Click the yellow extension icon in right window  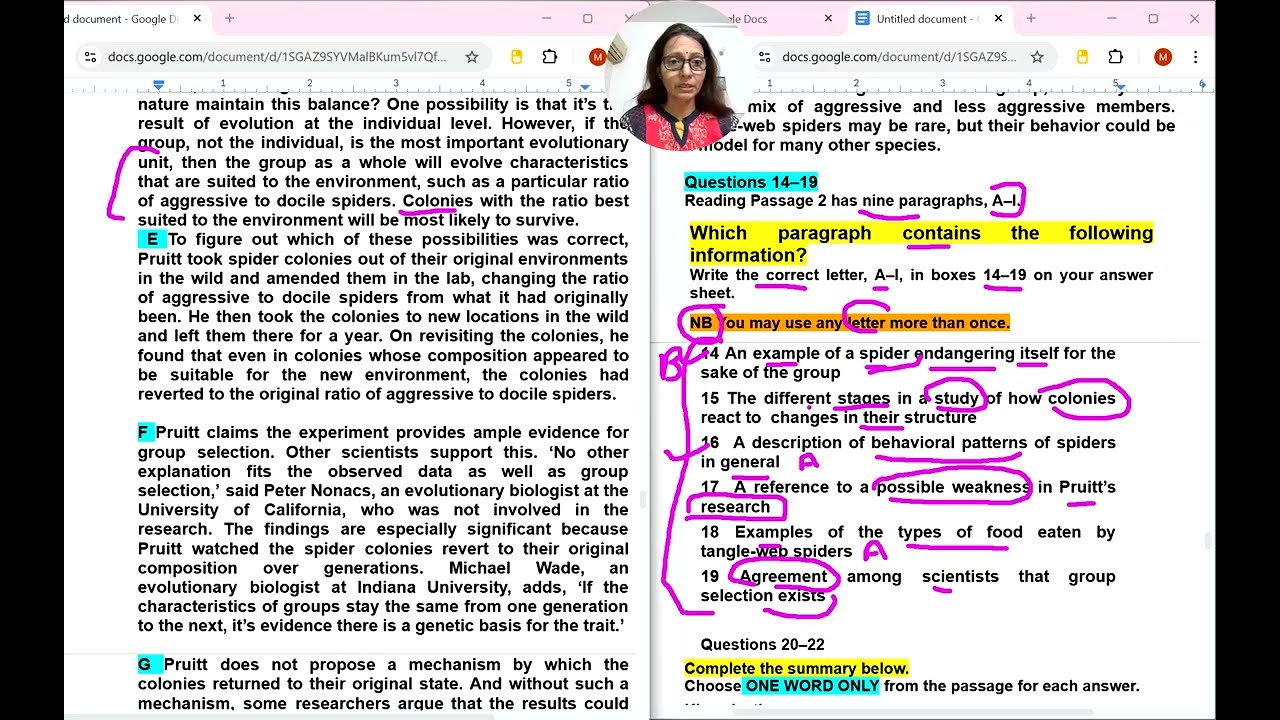[x=1082, y=57]
